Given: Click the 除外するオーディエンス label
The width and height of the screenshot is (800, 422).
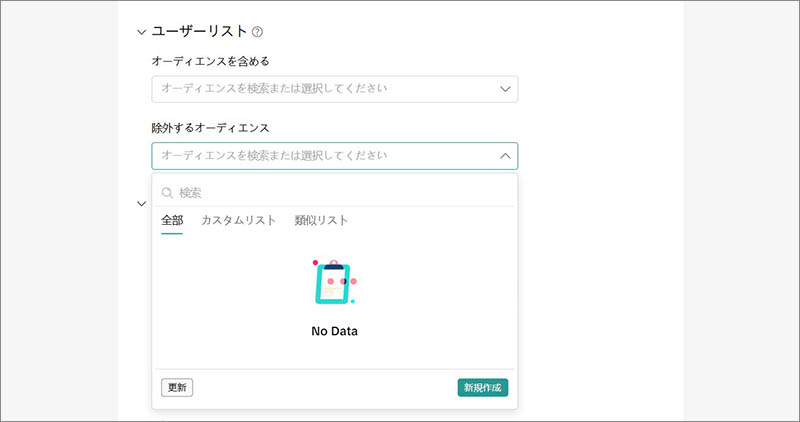Looking at the screenshot, I should 210,128.
